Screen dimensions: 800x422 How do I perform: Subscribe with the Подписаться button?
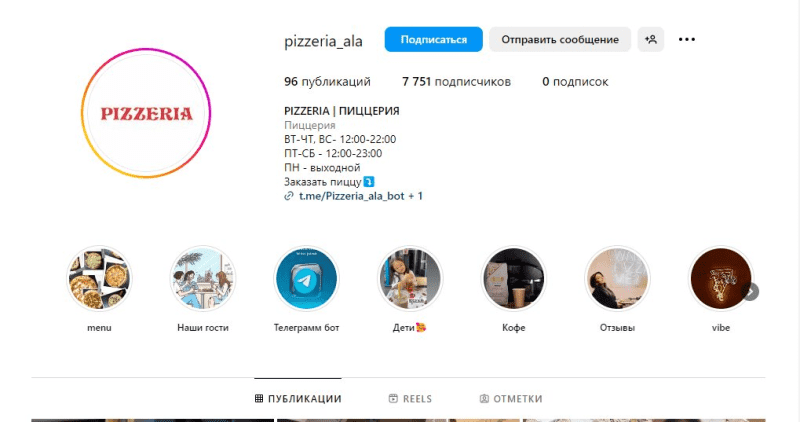tap(434, 39)
